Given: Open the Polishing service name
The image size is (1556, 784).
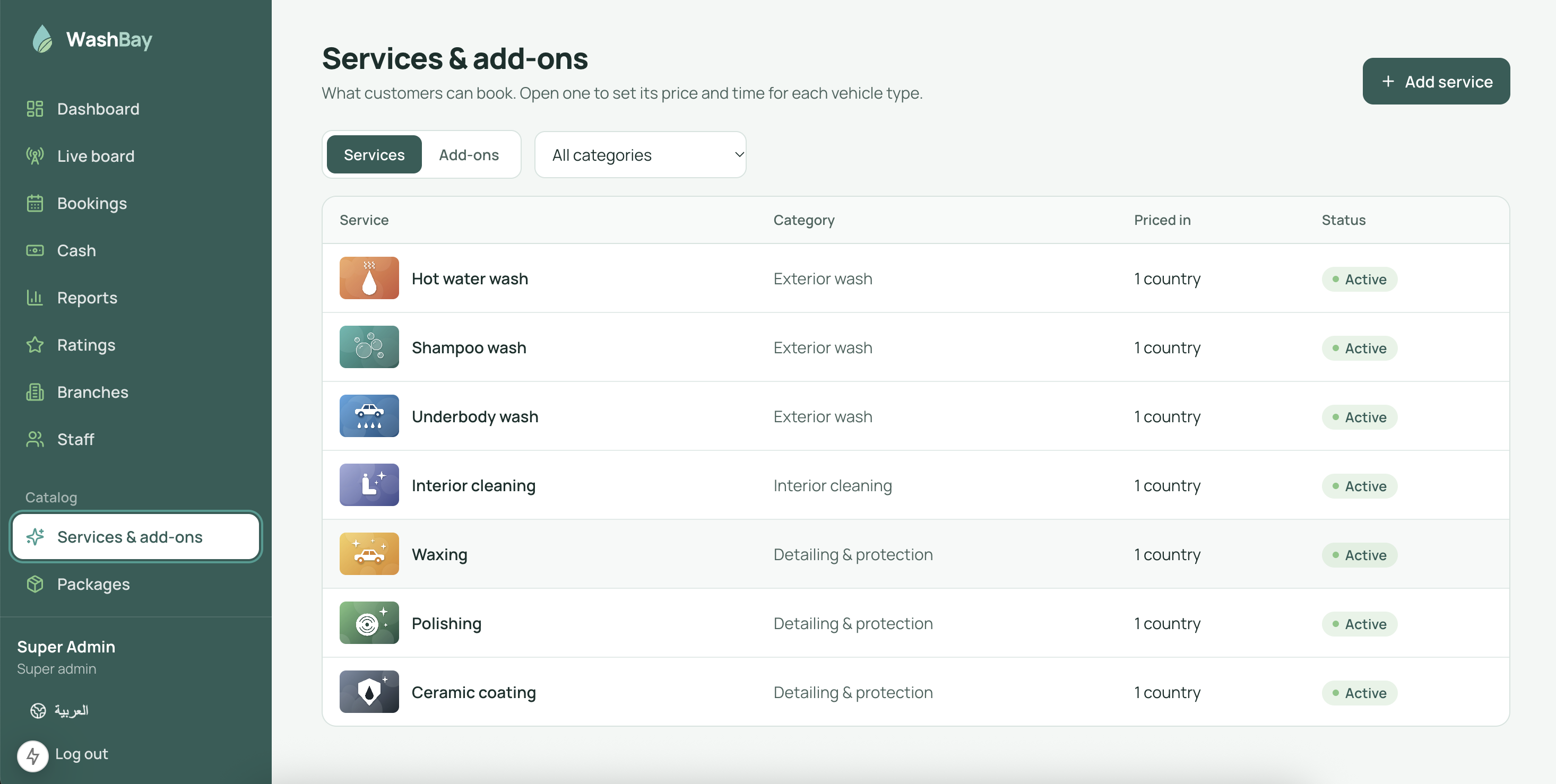Looking at the screenshot, I should (446, 623).
